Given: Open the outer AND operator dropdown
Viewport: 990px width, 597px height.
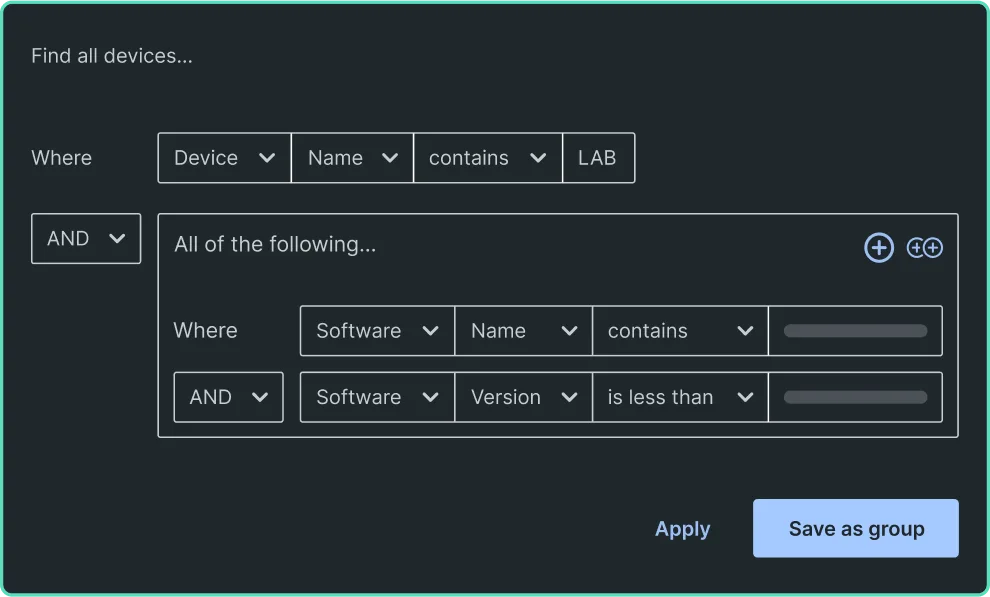Looking at the screenshot, I should click(86, 239).
